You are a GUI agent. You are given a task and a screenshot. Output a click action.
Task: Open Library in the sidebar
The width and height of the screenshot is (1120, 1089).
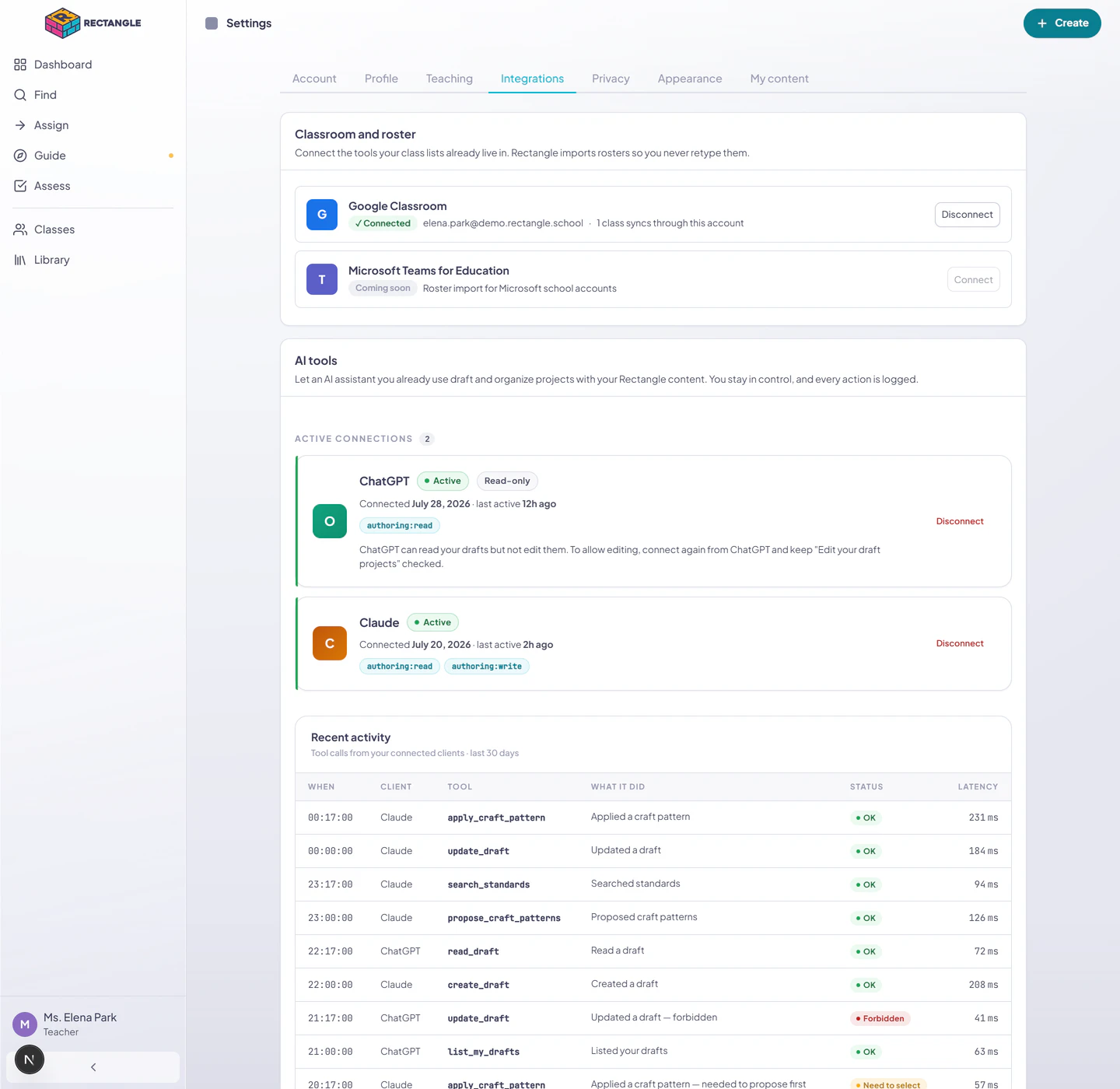[x=93, y=260]
